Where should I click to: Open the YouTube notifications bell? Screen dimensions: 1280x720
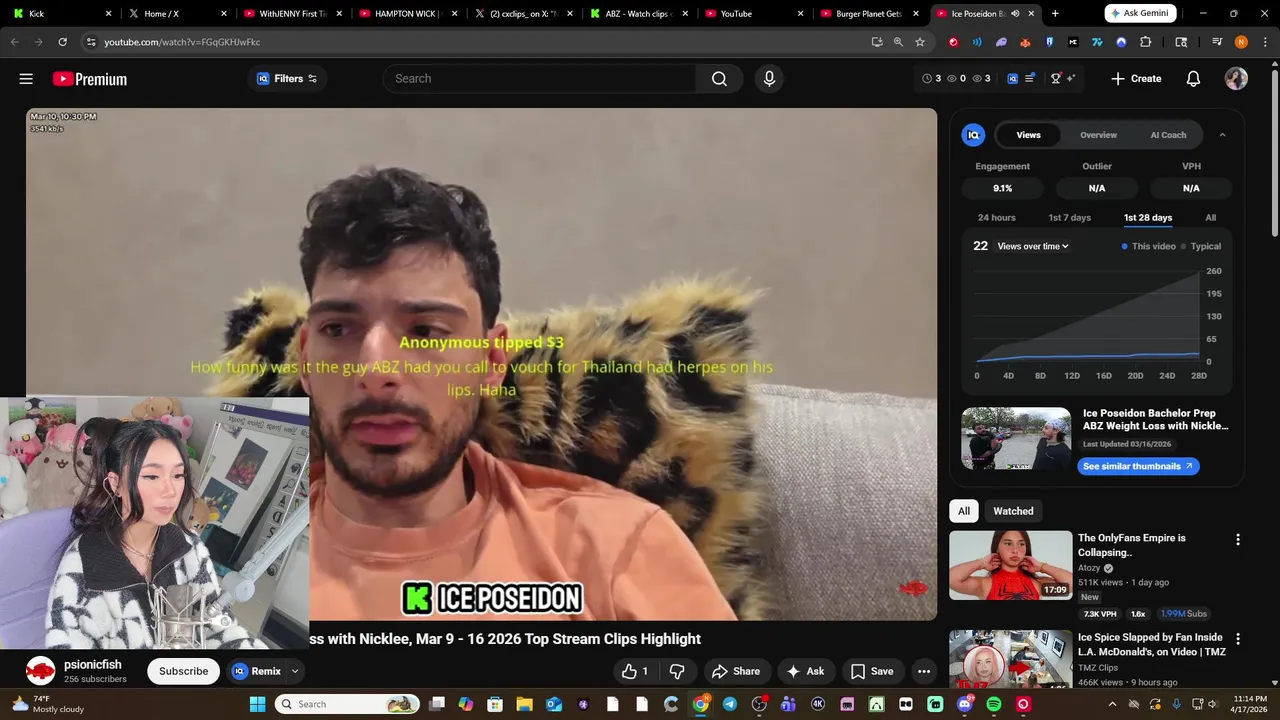click(x=1193, y=79)
